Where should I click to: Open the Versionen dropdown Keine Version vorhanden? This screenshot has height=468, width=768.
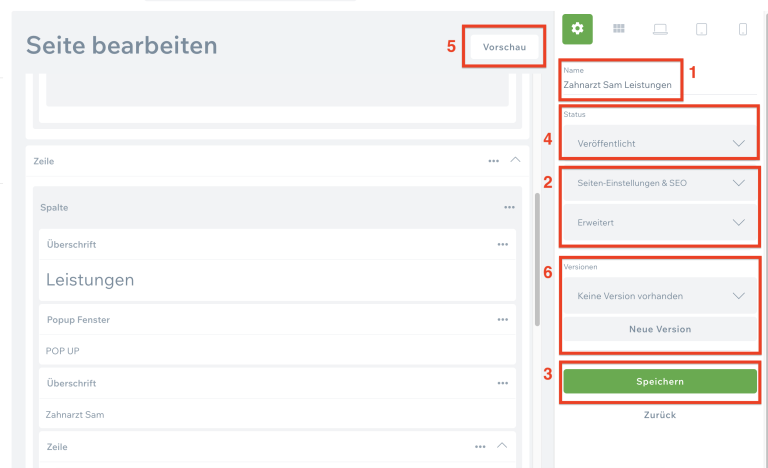[659, 296]
